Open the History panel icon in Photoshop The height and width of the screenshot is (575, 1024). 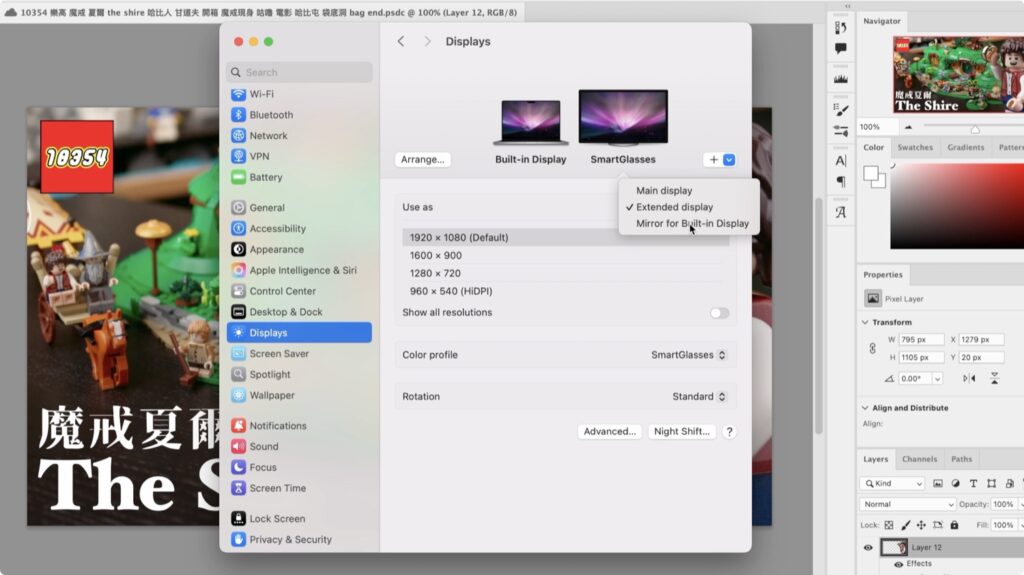pos(840,27)
